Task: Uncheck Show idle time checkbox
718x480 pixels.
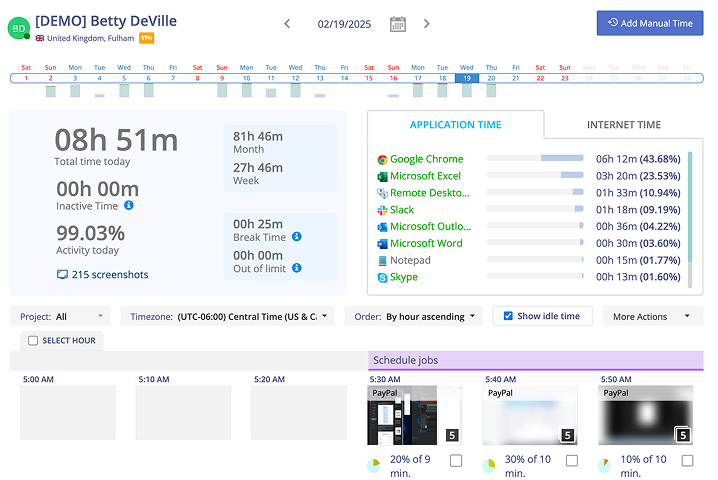Action: point(508,316)
